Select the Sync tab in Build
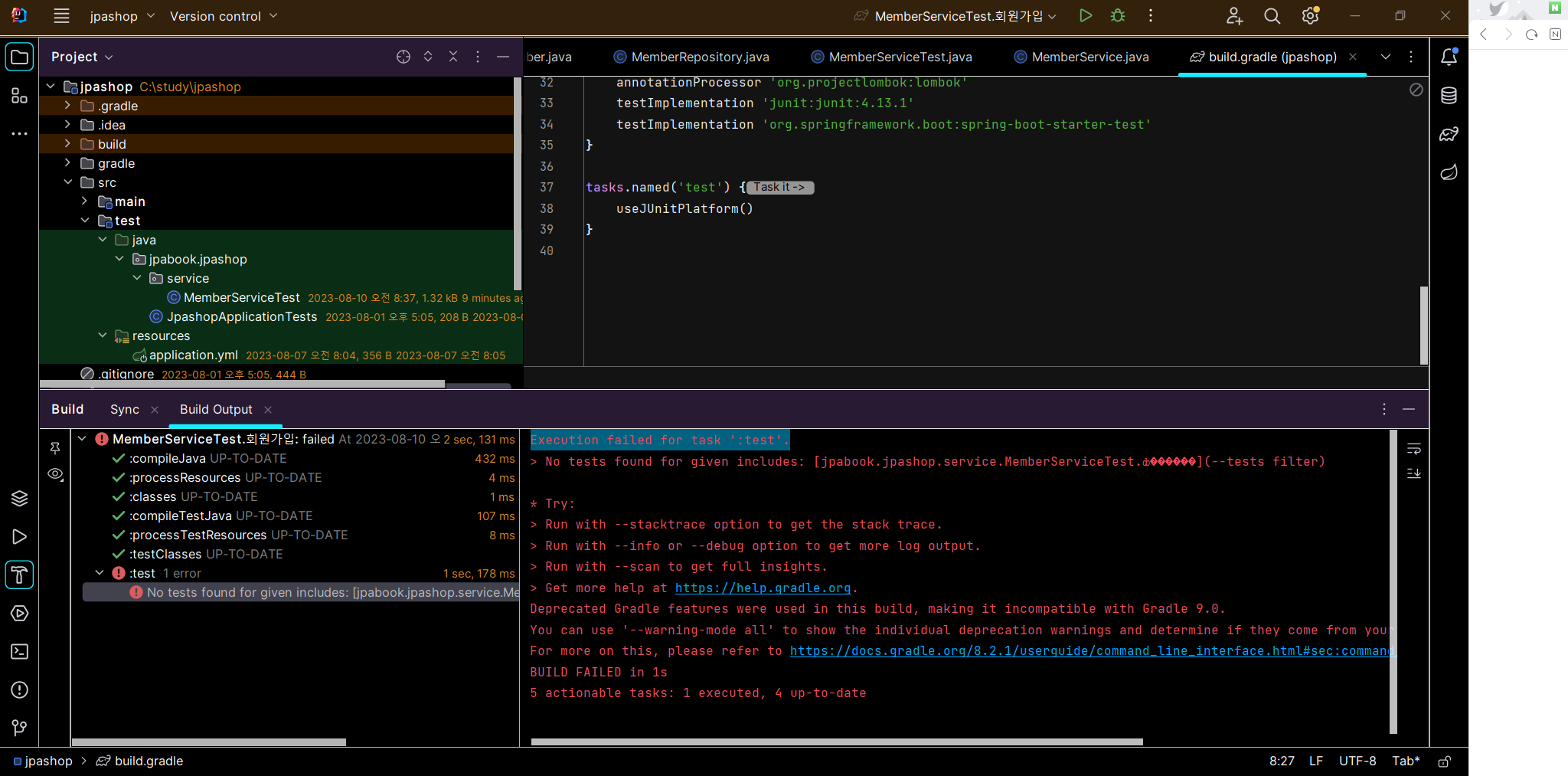Viewport: 1568px width, 776px height. [x=125, y=410]
